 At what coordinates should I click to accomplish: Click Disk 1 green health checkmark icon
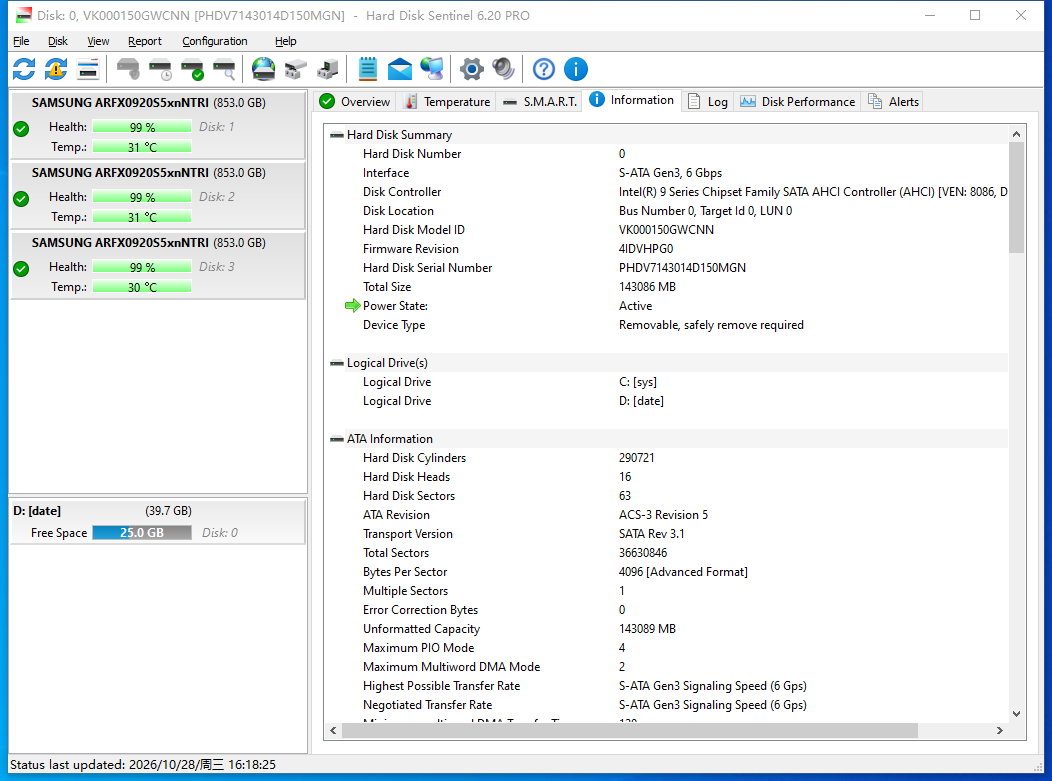click(x=21, y=129)
